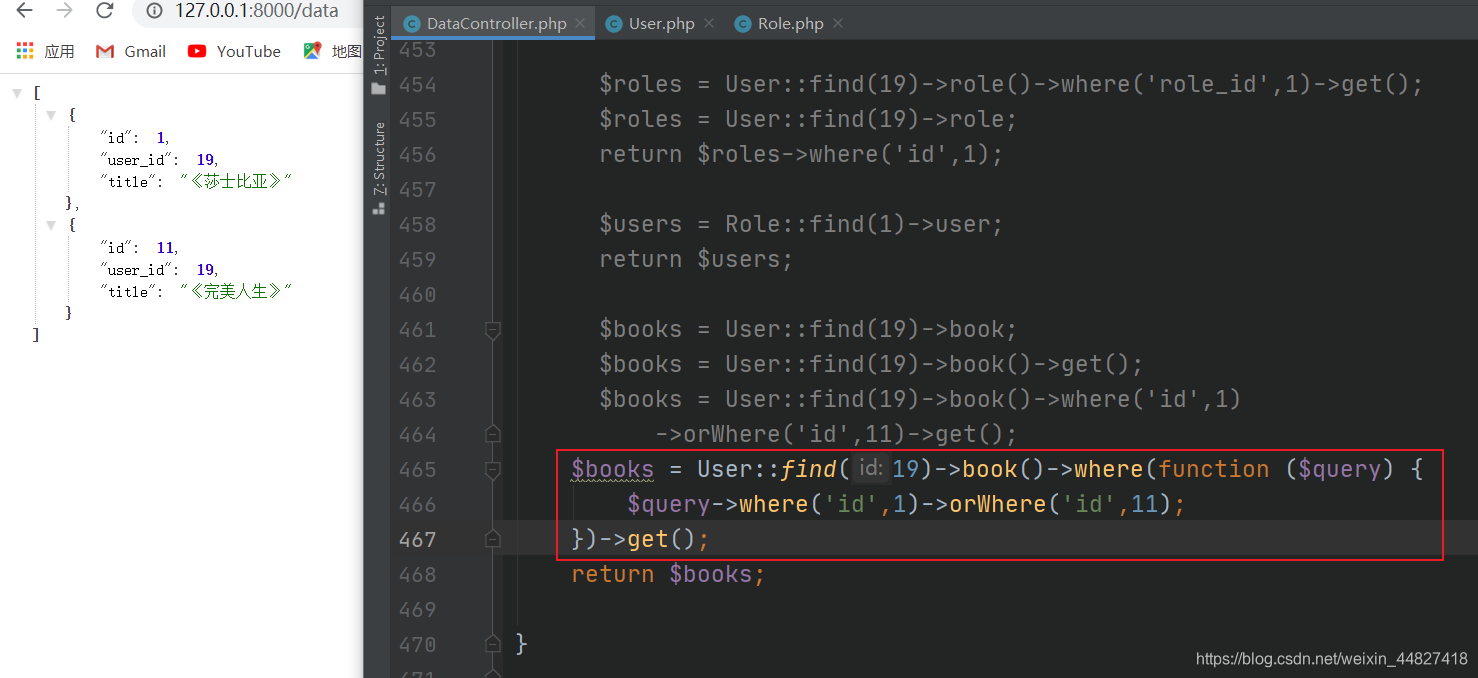1478x678 pixels.
Task: Toggle code fold marker on line 467
Action: click(492, 539)
